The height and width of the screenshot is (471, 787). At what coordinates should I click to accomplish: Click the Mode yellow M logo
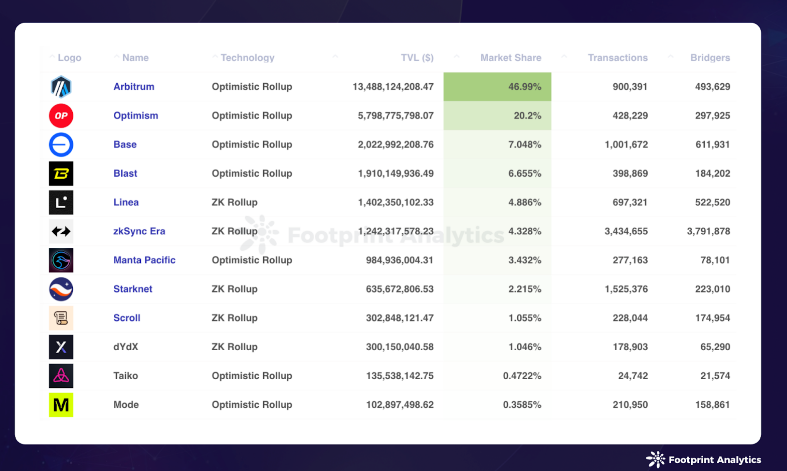(61, 405)
